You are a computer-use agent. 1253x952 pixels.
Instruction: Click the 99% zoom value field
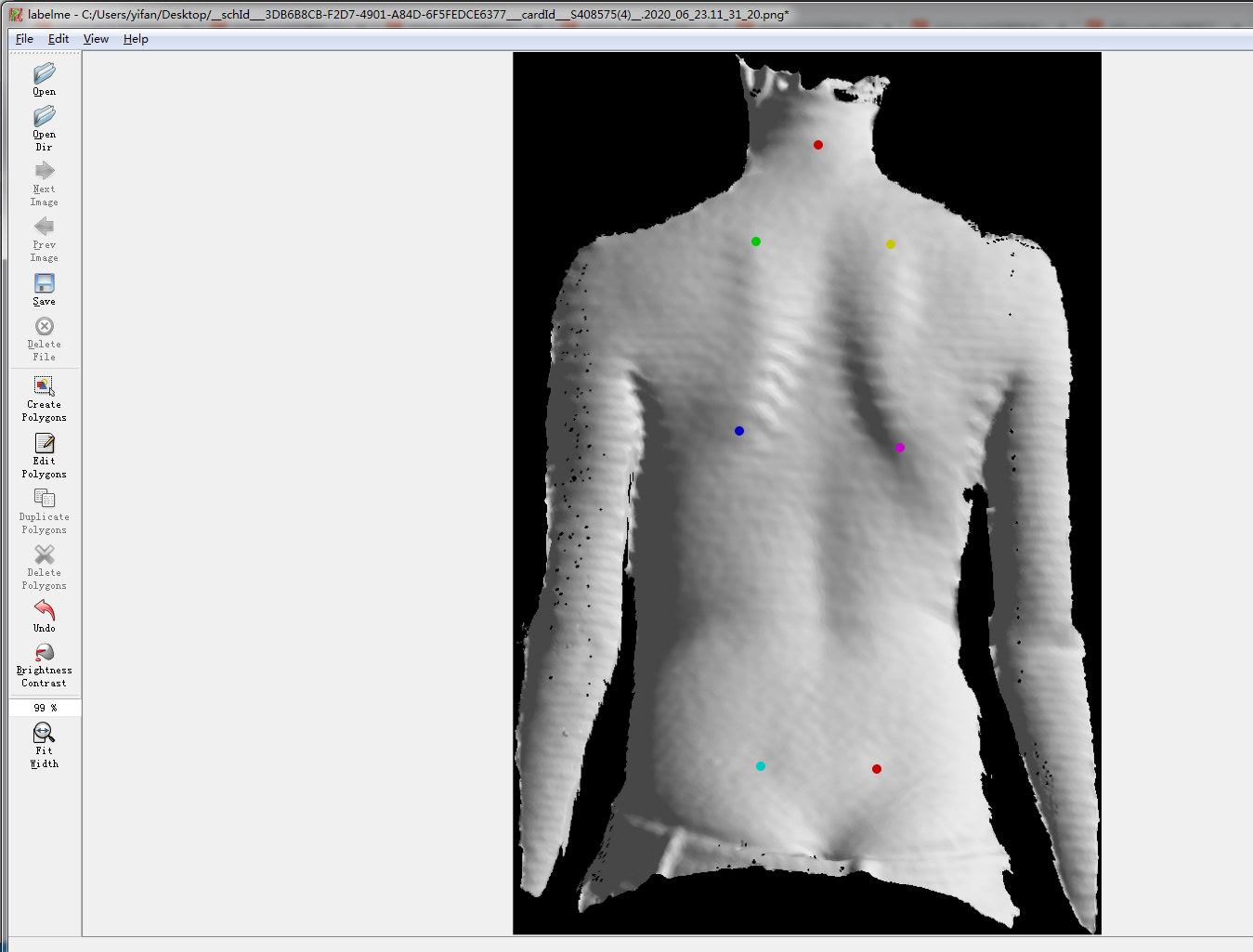tap(44, 707)
